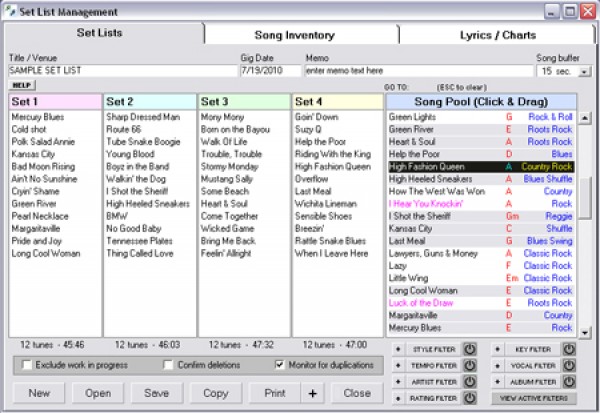Expand the Key Filter options arrow

497,349
